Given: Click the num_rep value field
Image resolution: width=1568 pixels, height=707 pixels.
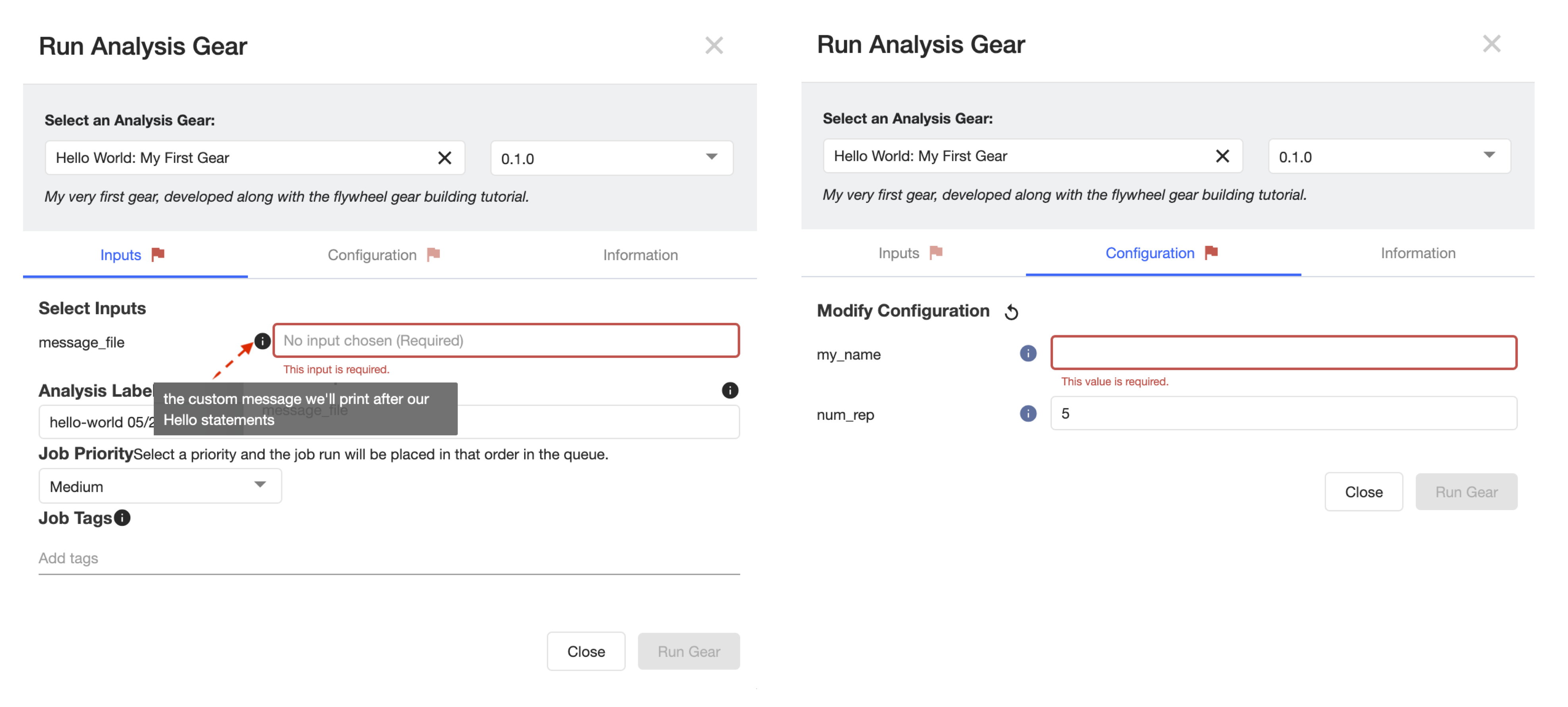Looking at the screenshot, I should [1284, 414].
